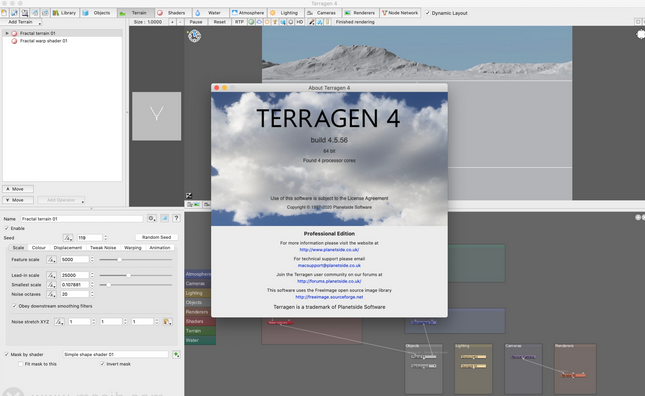Open Noise stretch XYZ animation function dropdown
The height and width of the screenshot is (396, 645).
pos(60,322)
